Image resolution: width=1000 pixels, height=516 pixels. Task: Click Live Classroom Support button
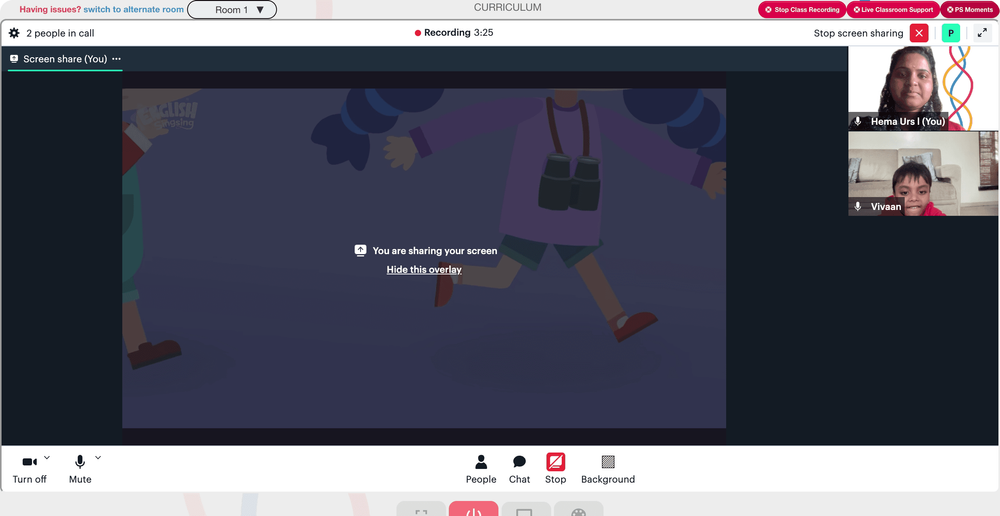click(x=893, y=10)
